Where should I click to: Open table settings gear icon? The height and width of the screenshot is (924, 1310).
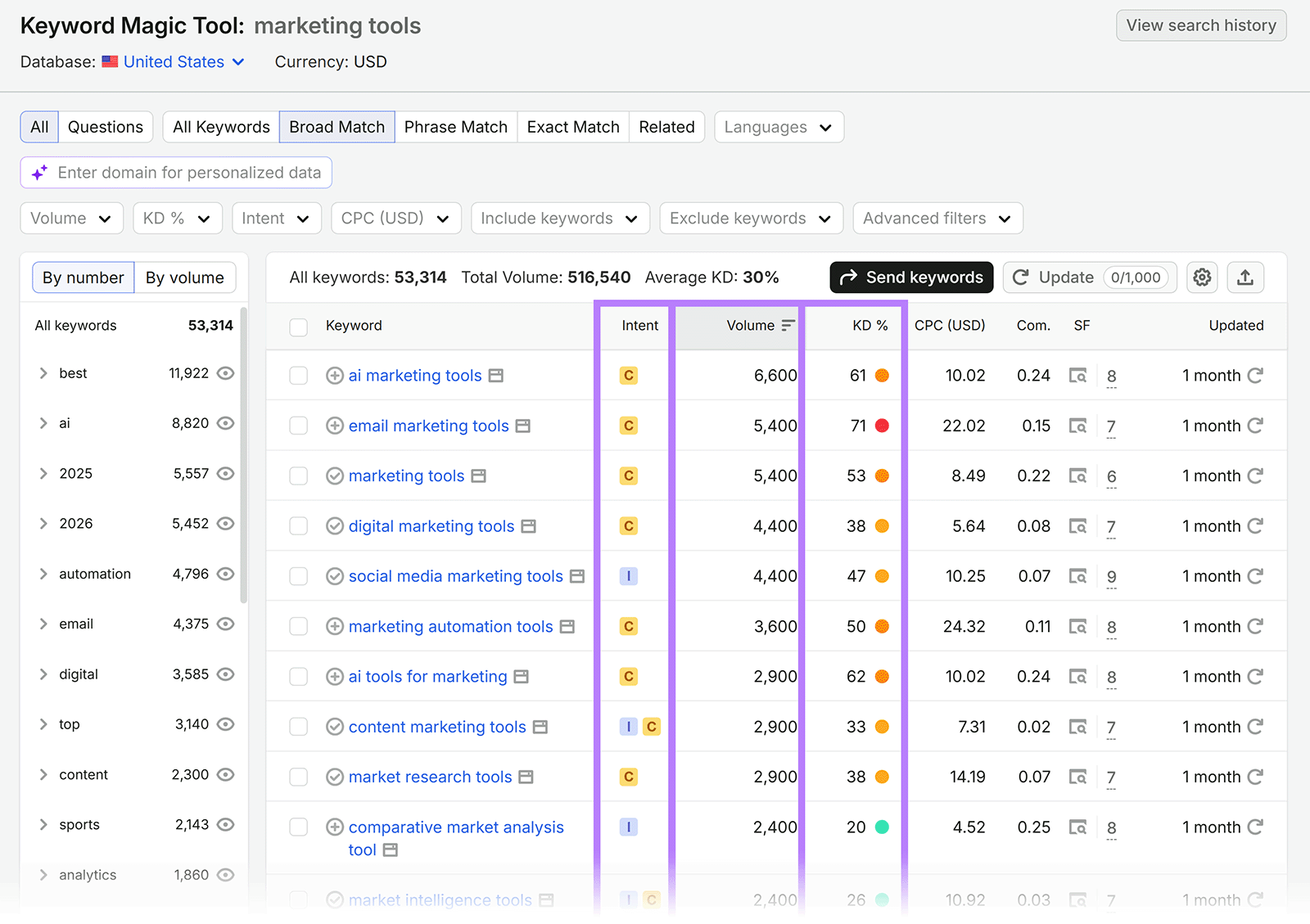(1202, 277)
